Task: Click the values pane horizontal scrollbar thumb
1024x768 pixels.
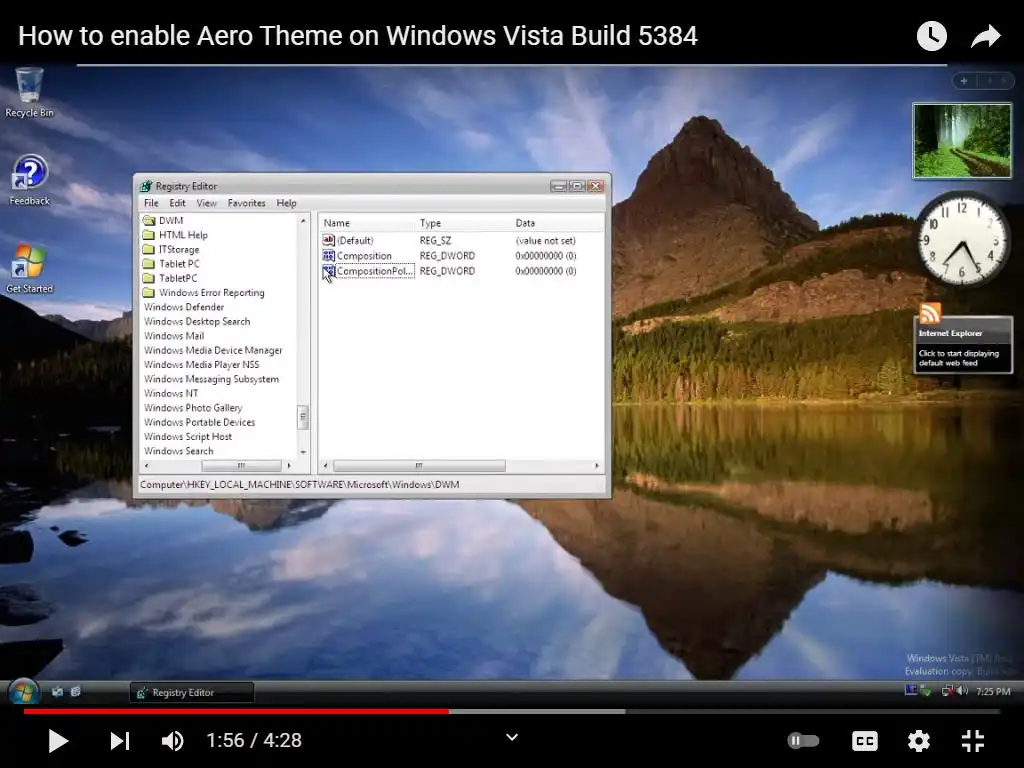Action: pyautogui.click(x=419, y=466)
